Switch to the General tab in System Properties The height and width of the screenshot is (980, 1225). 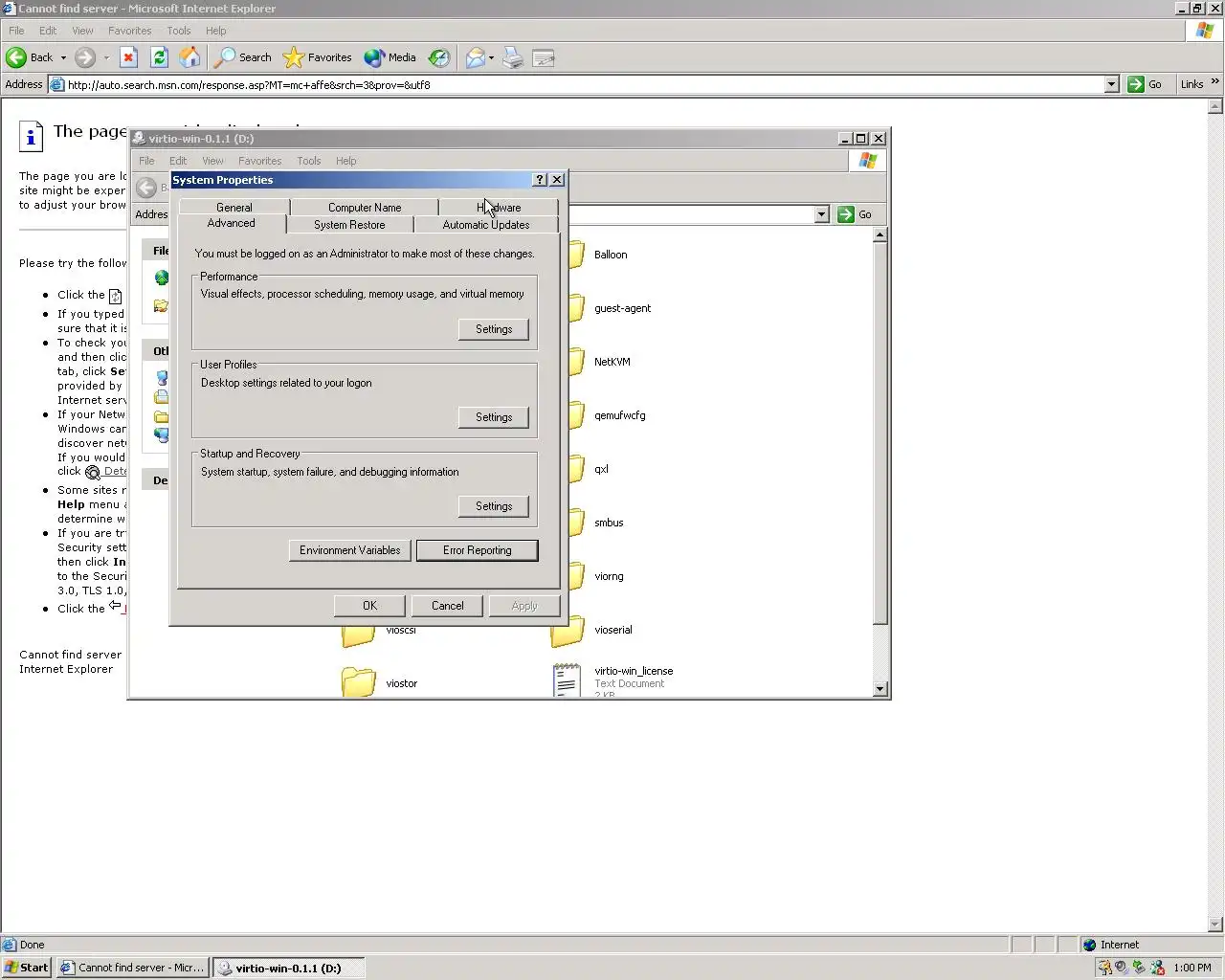[234, 207]
